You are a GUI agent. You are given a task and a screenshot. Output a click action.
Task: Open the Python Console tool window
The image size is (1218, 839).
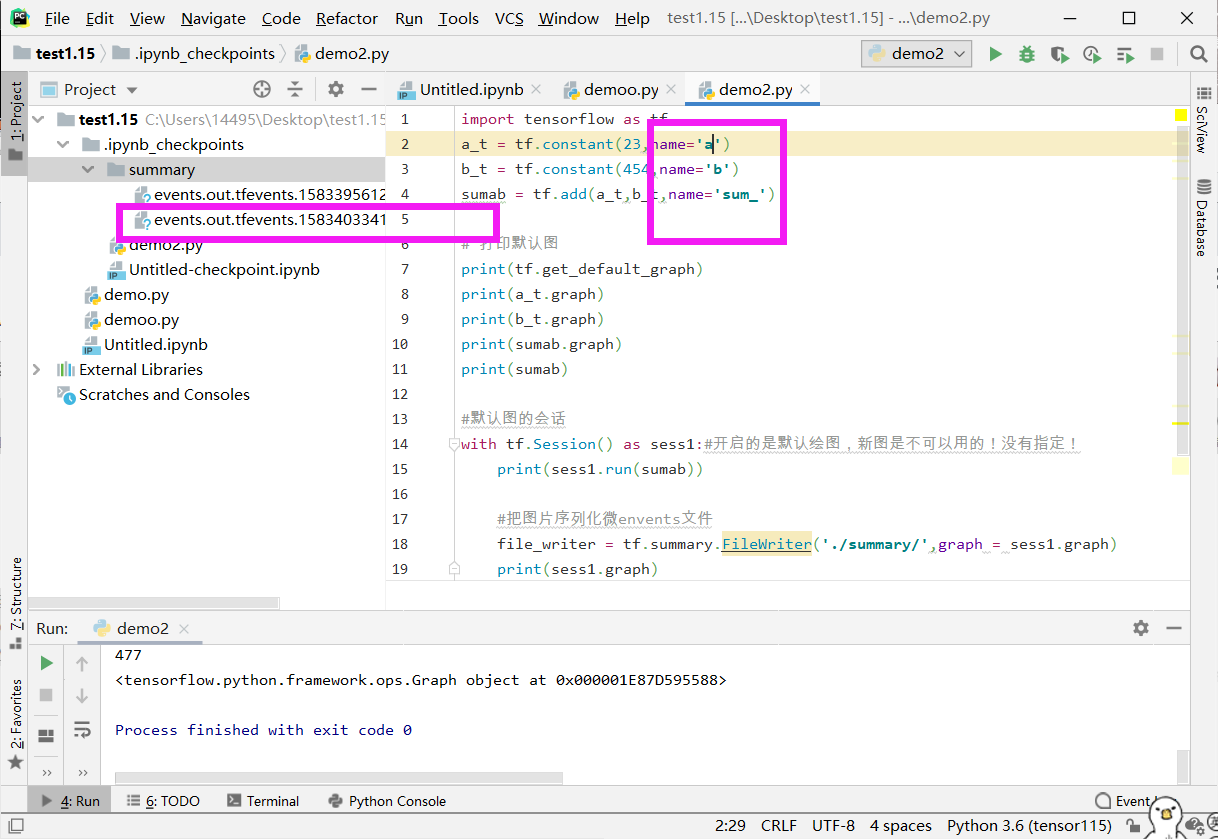(387, 801)
